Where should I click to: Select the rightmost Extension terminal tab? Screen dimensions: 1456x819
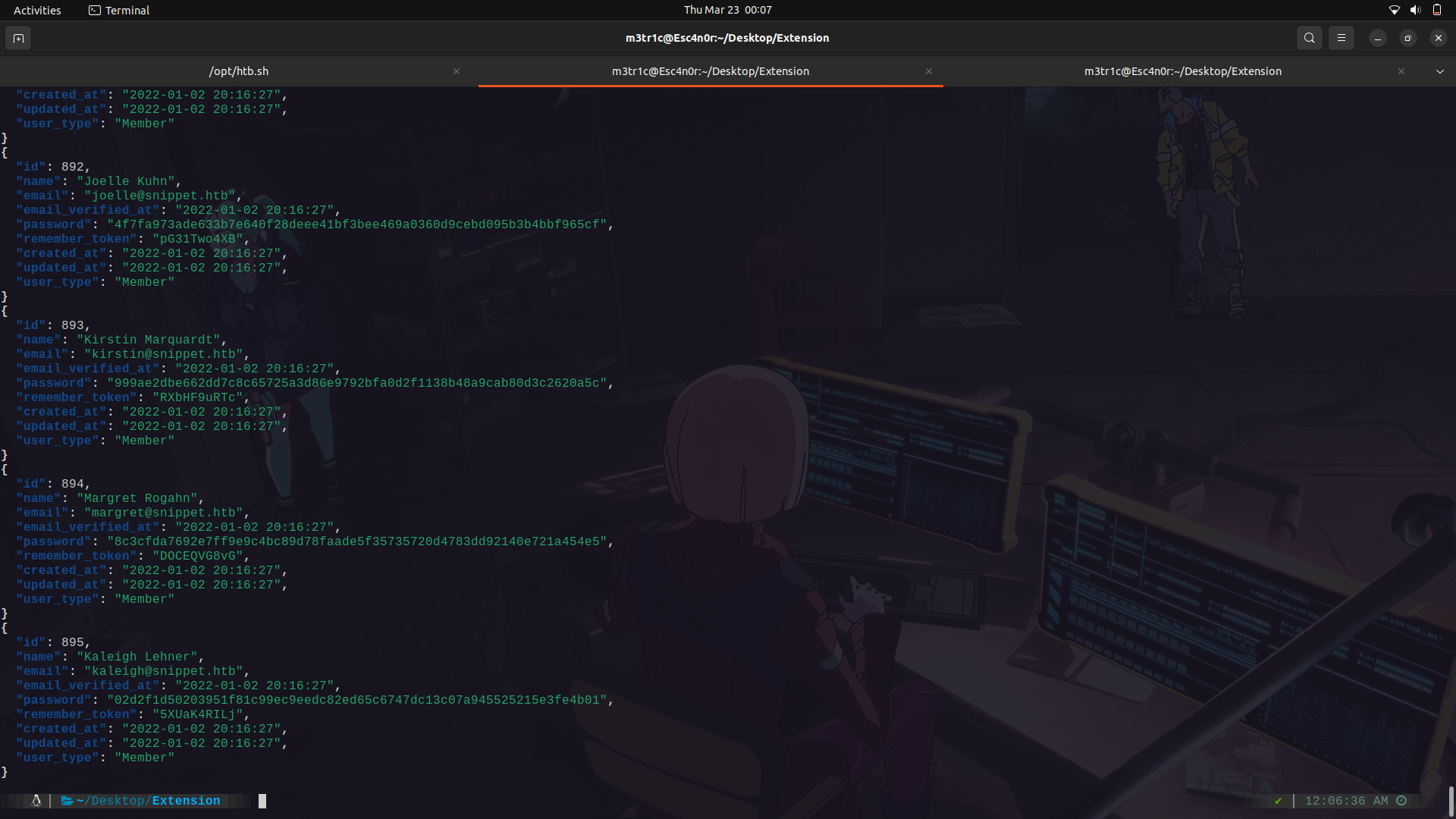click(x=1183, y=71)
